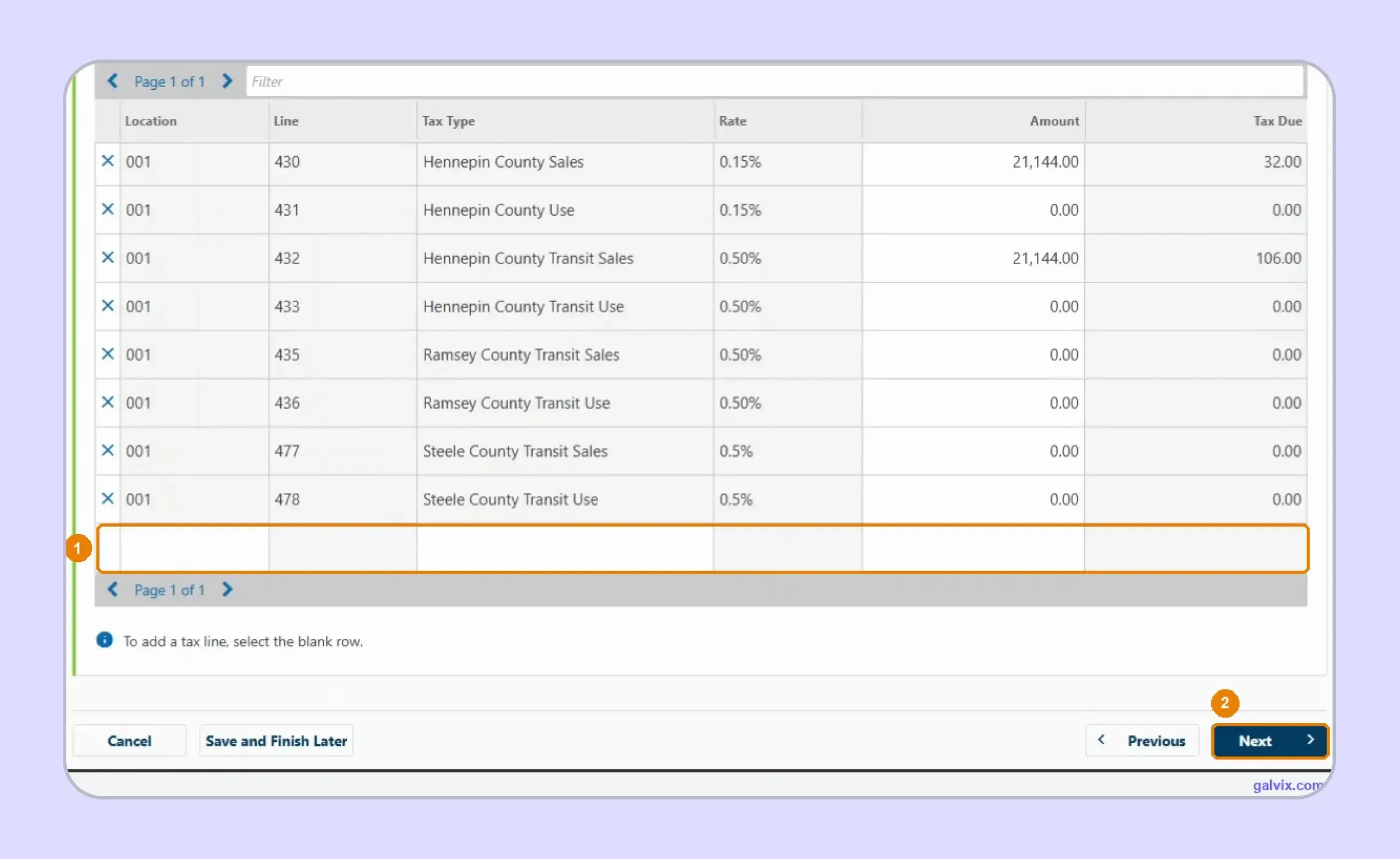Select Tax Type cell Steele County Transit Sales
Viewport: 1400px width, 859px height.
pos(565,451)
